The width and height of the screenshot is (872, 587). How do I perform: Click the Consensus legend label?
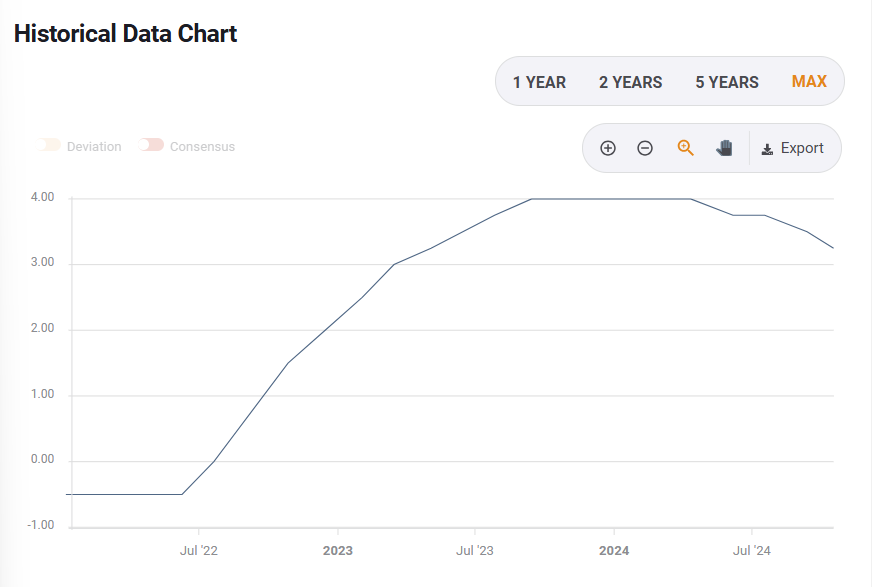coord(202,147)
